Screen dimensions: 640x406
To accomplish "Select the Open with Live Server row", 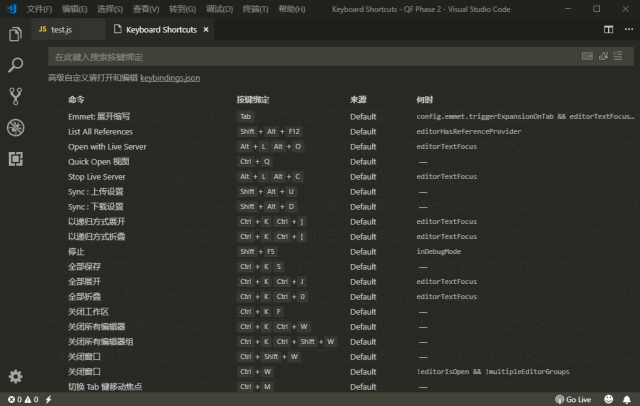I will coord(342,147).
